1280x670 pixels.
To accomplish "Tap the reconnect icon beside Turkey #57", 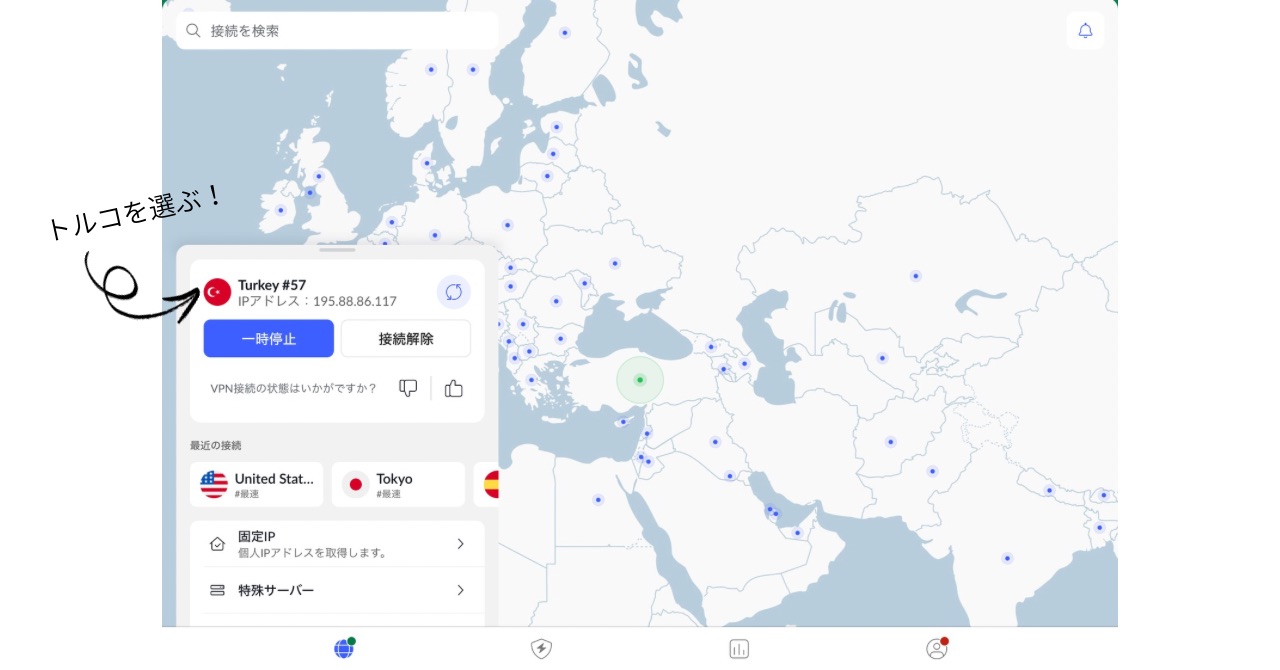I will pyautogui.click(x=453, y=292).
